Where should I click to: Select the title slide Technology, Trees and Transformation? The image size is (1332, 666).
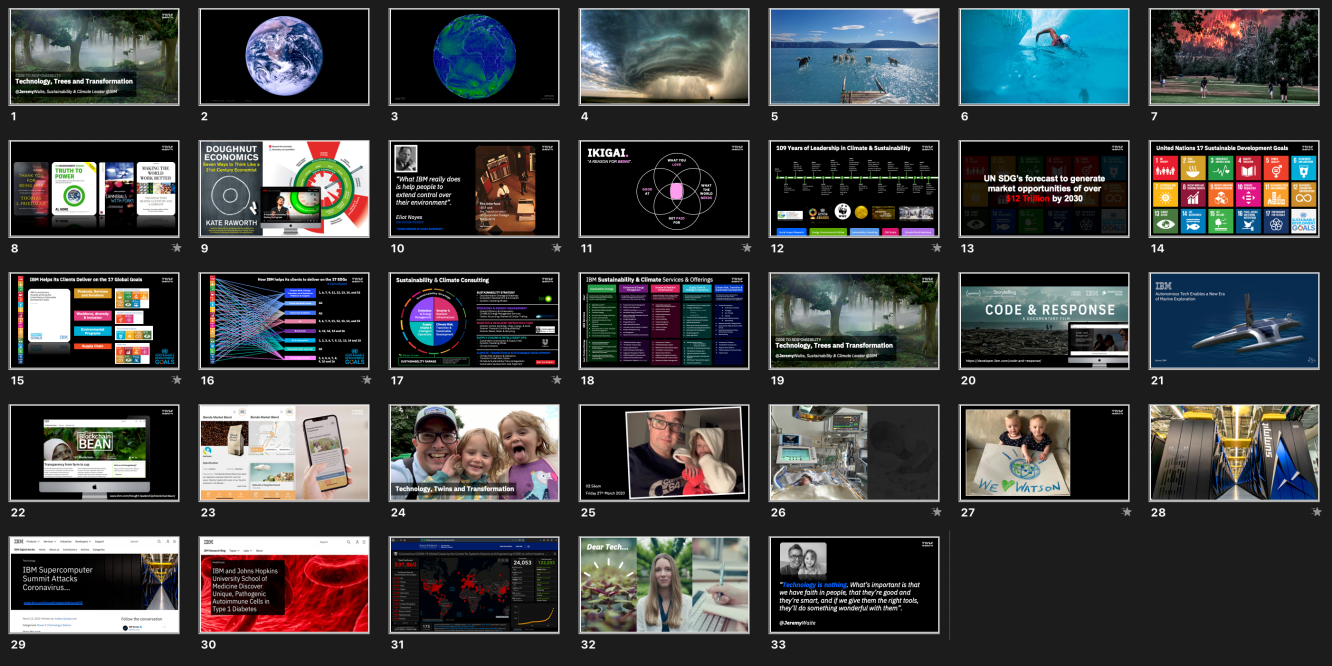coord(95,57)
